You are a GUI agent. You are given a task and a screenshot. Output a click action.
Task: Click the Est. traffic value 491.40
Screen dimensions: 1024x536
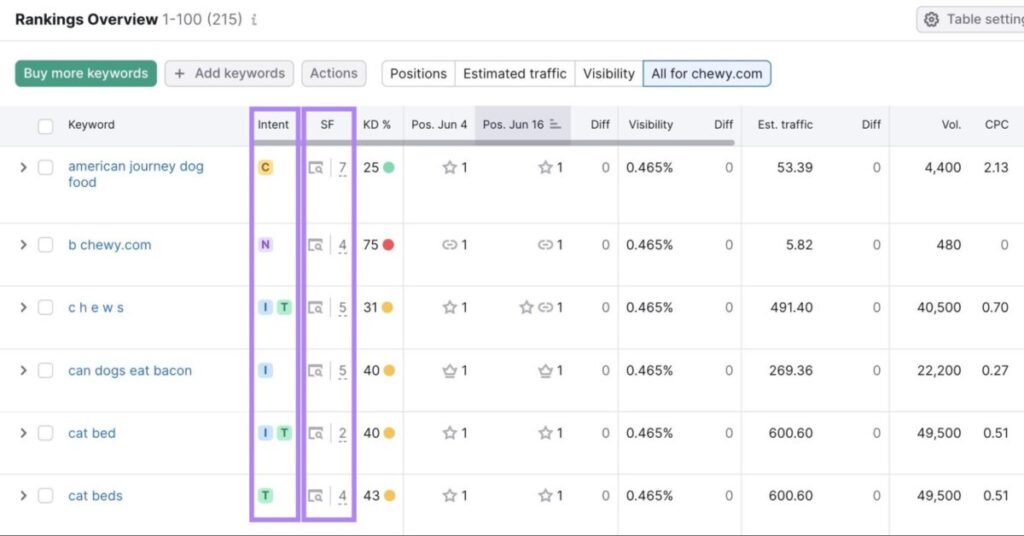[x=792, y=307]
